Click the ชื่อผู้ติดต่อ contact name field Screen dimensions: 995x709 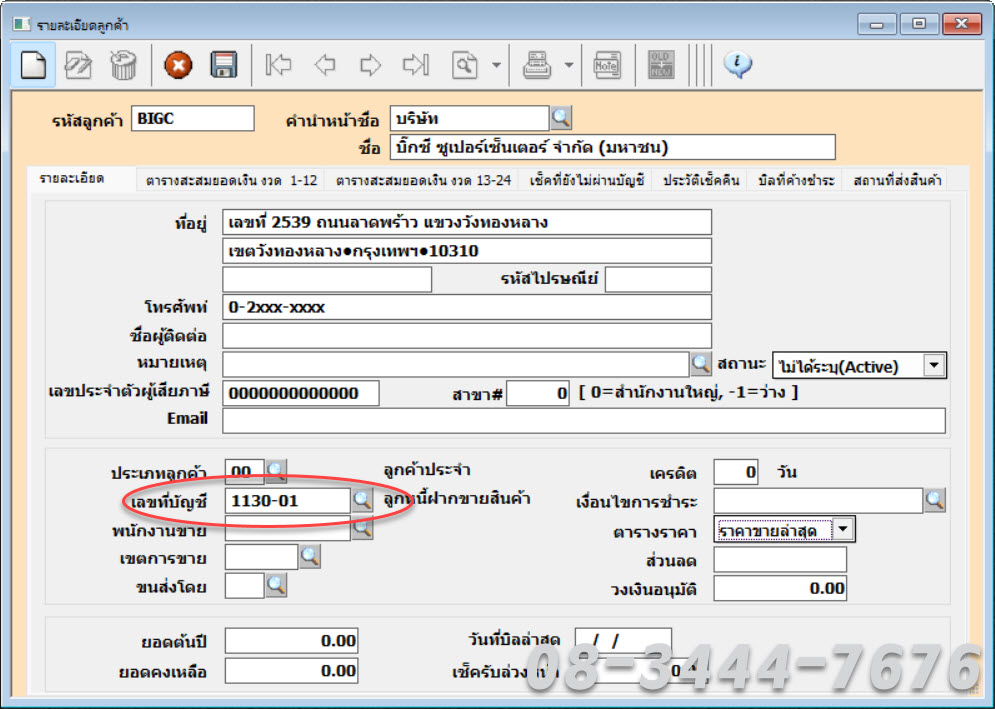[x=467, y=336]
